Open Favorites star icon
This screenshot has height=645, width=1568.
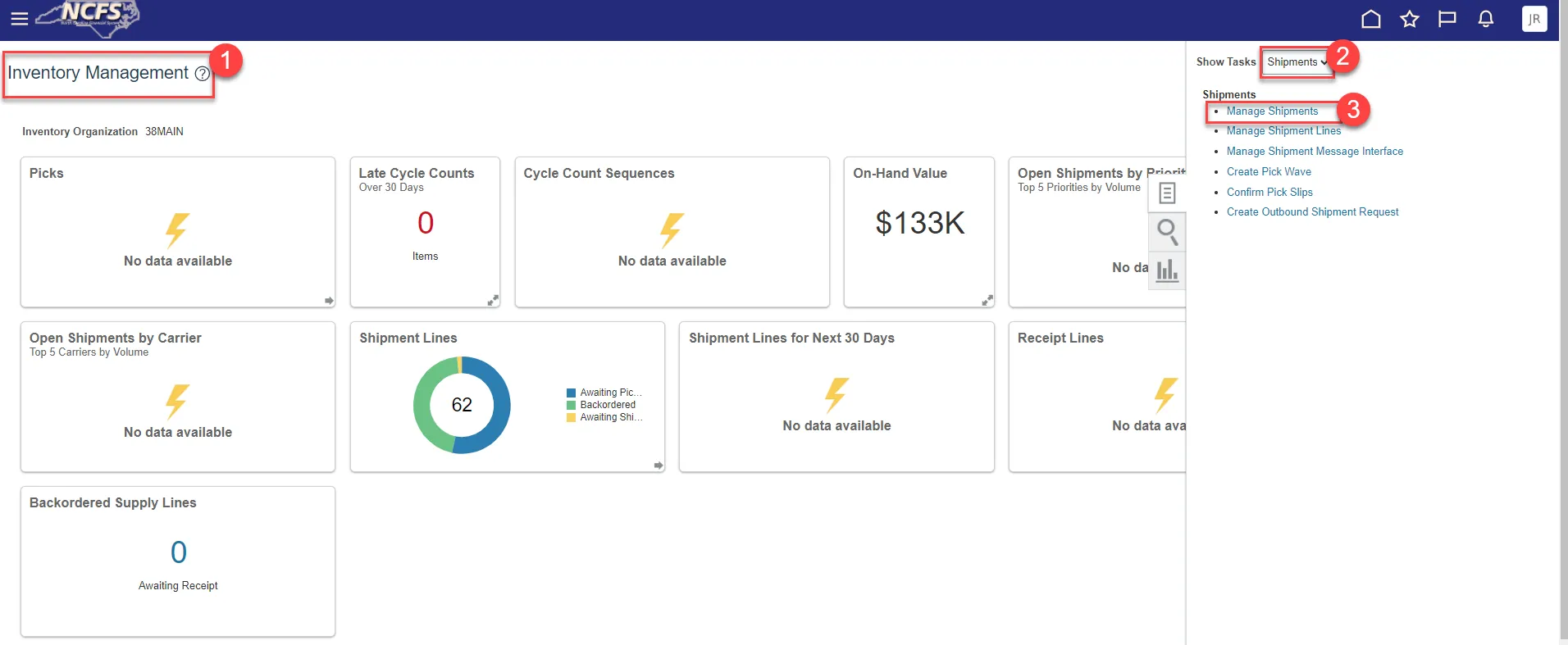(1409, 19)
